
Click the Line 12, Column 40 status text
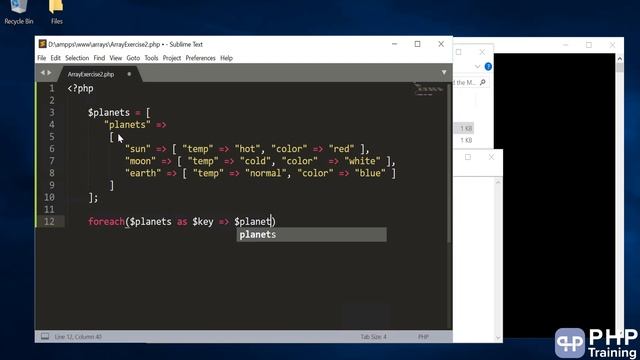(78, 337)
